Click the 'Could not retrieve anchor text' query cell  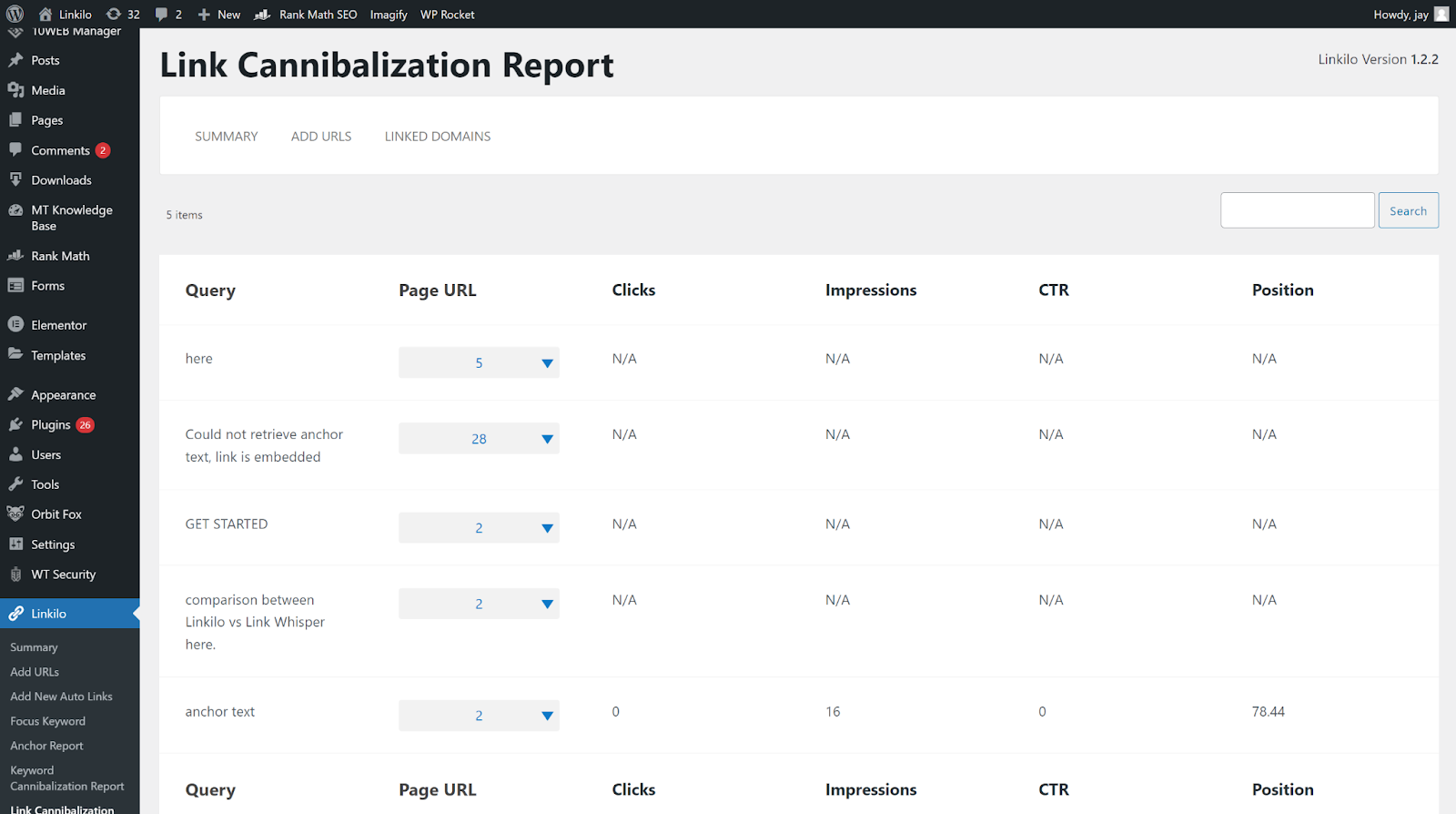[264, 446]
